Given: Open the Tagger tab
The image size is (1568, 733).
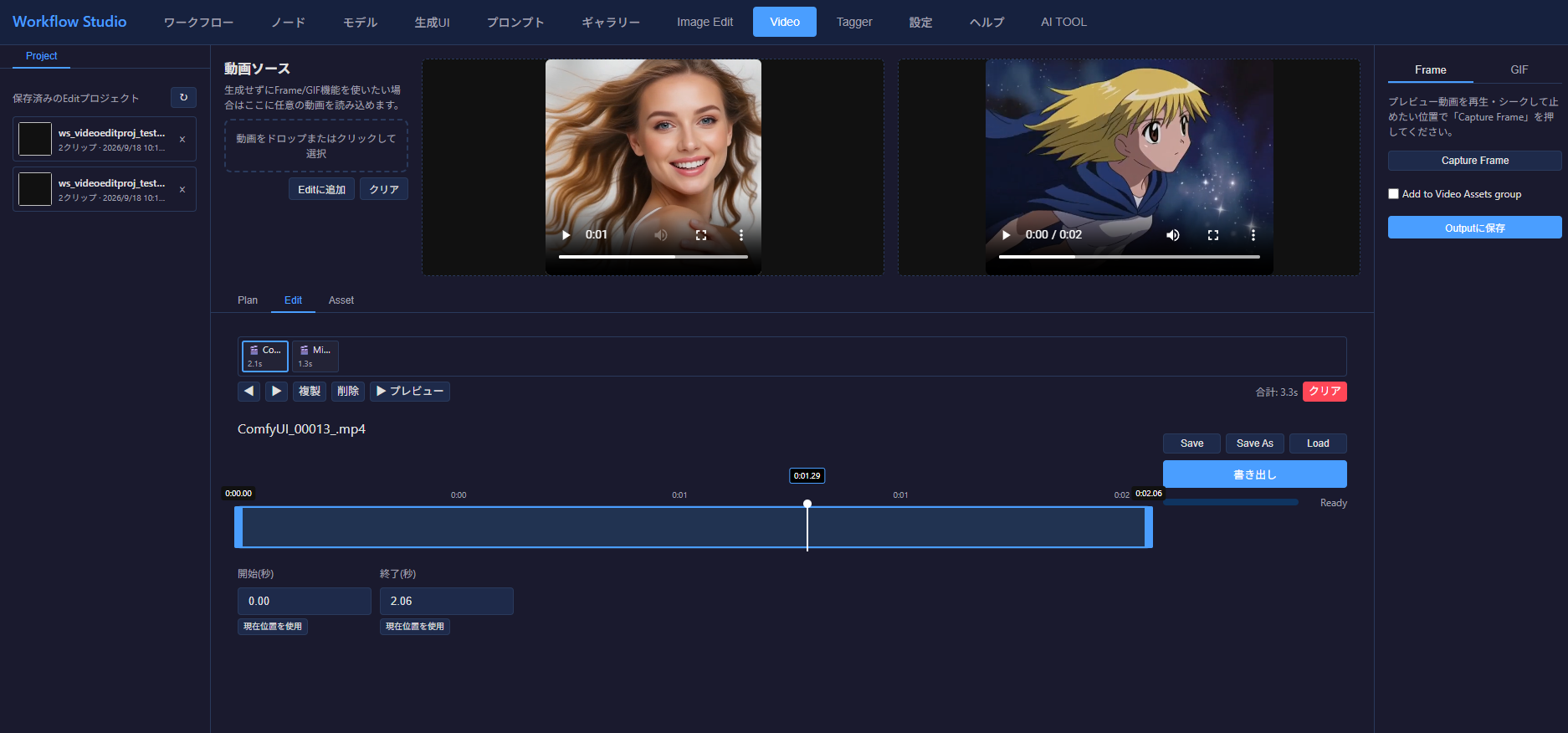Looking at the screenshot, I should (854, 22).
